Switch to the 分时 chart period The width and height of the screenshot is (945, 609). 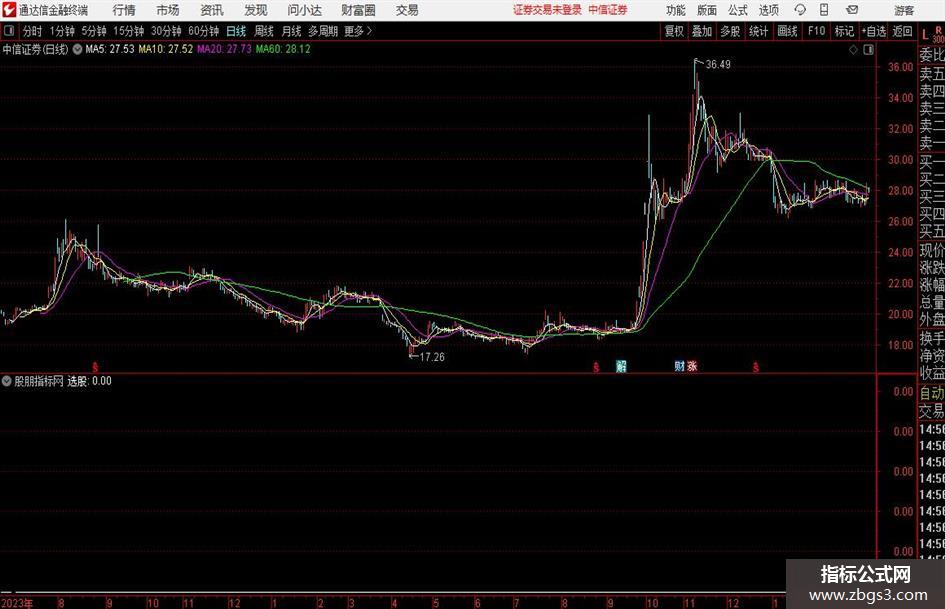pos(33,31)
